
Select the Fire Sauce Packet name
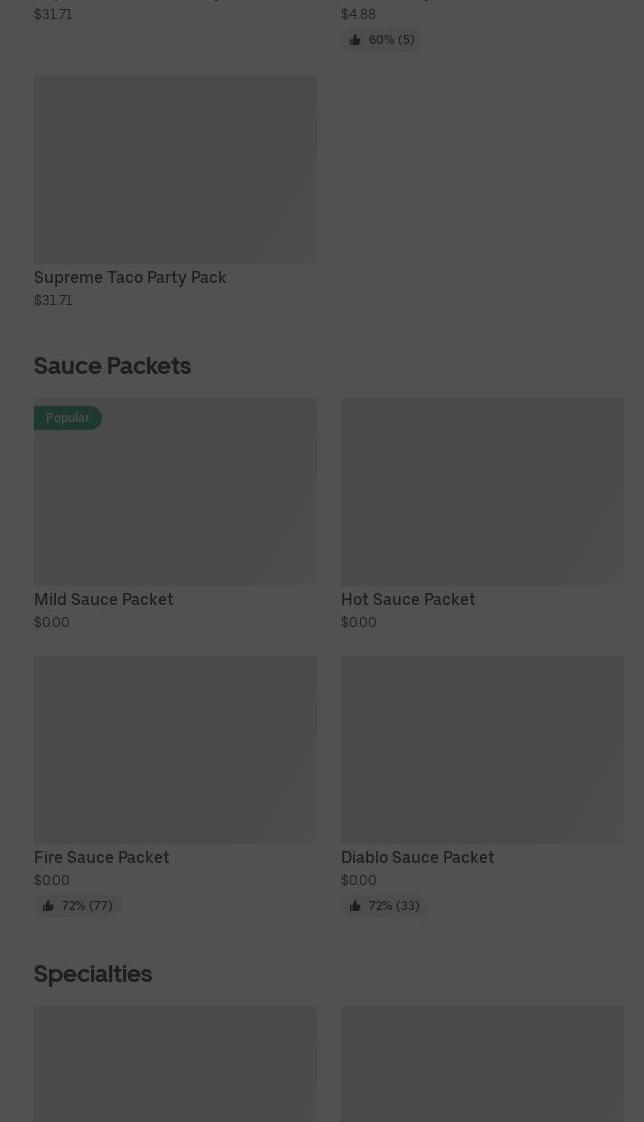pos(102,857)
